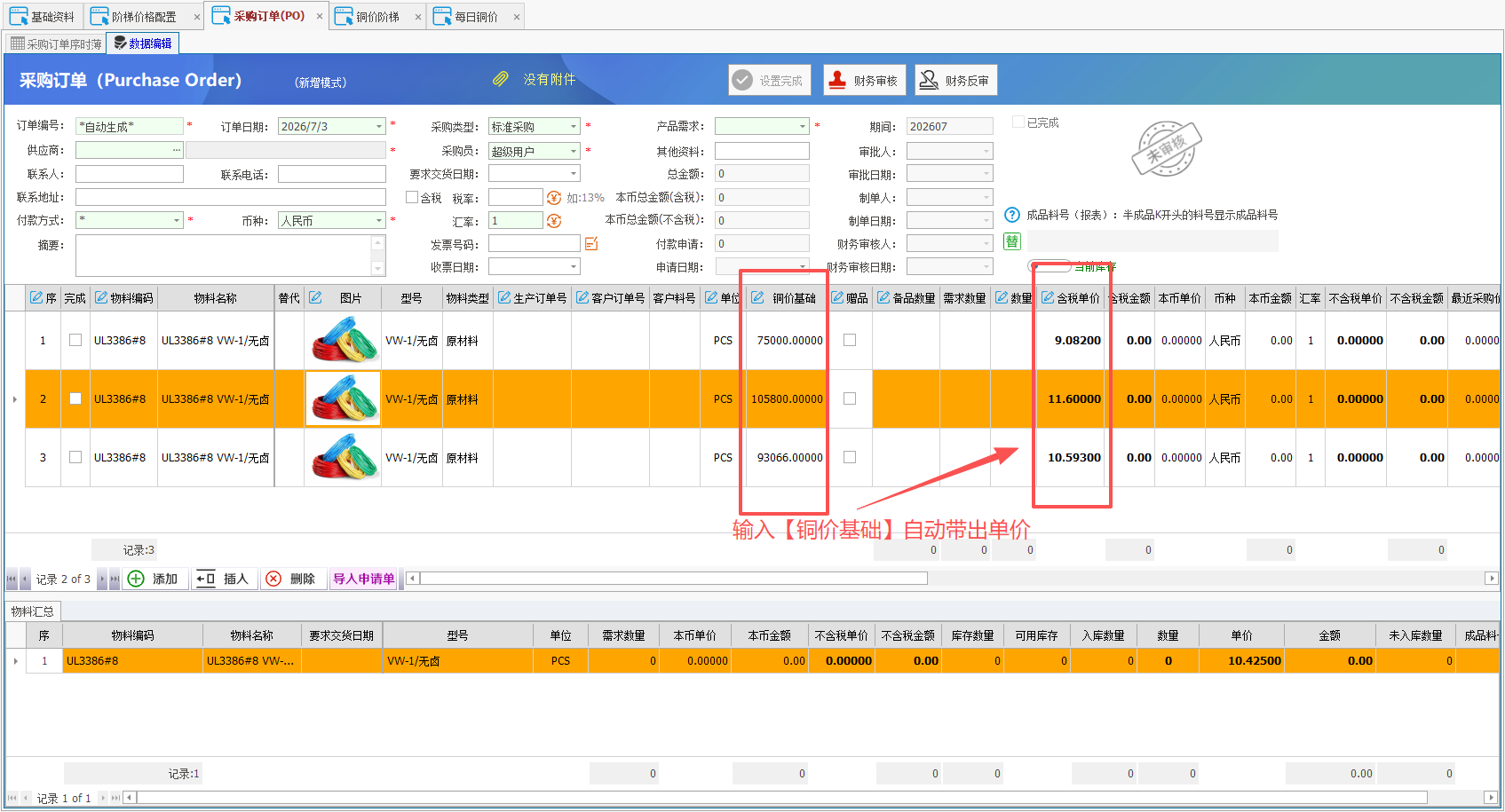Click the 摘要 text area
The width and height of the screenshot is (1505, 812).
coord(224,256)
